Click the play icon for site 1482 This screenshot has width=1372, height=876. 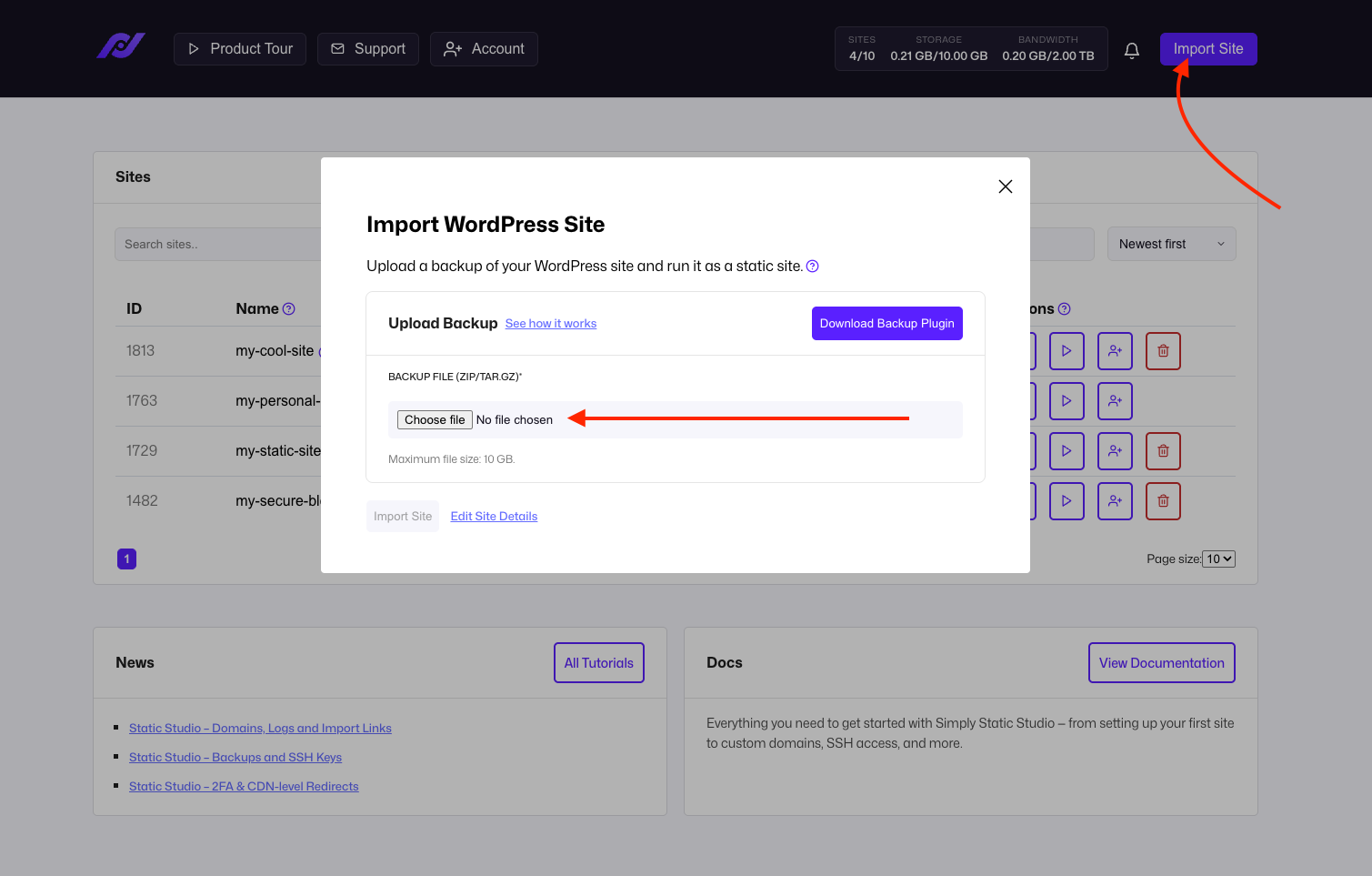click(1067, 501)
